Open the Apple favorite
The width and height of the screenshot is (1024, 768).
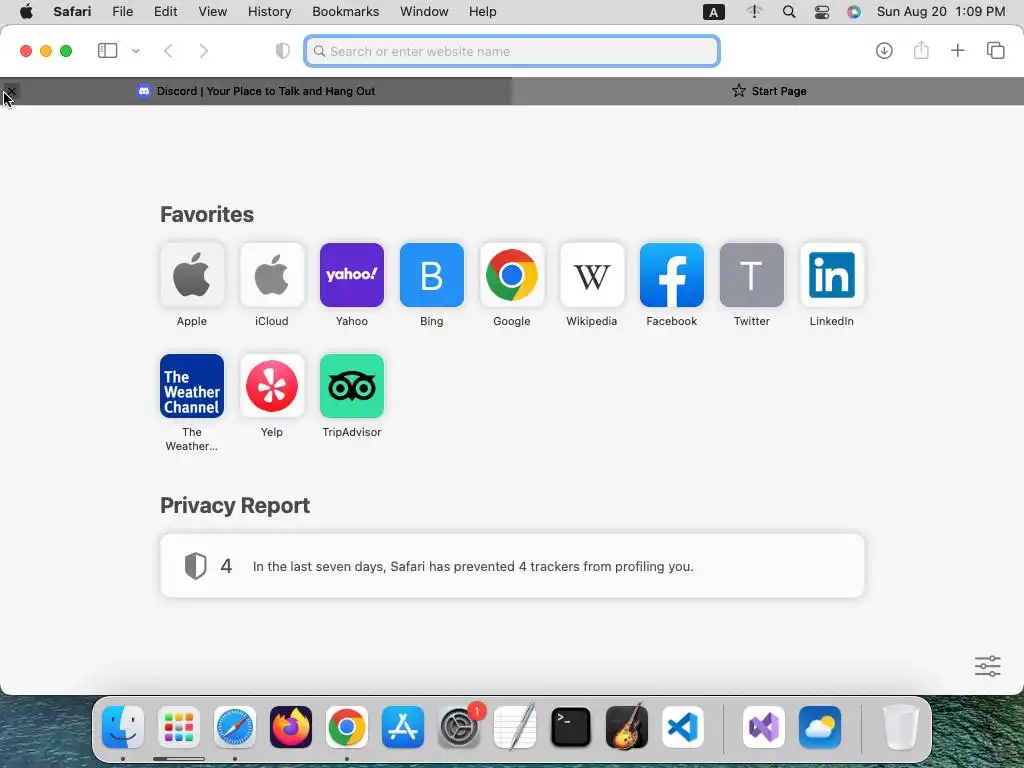[x=191, y=275]
